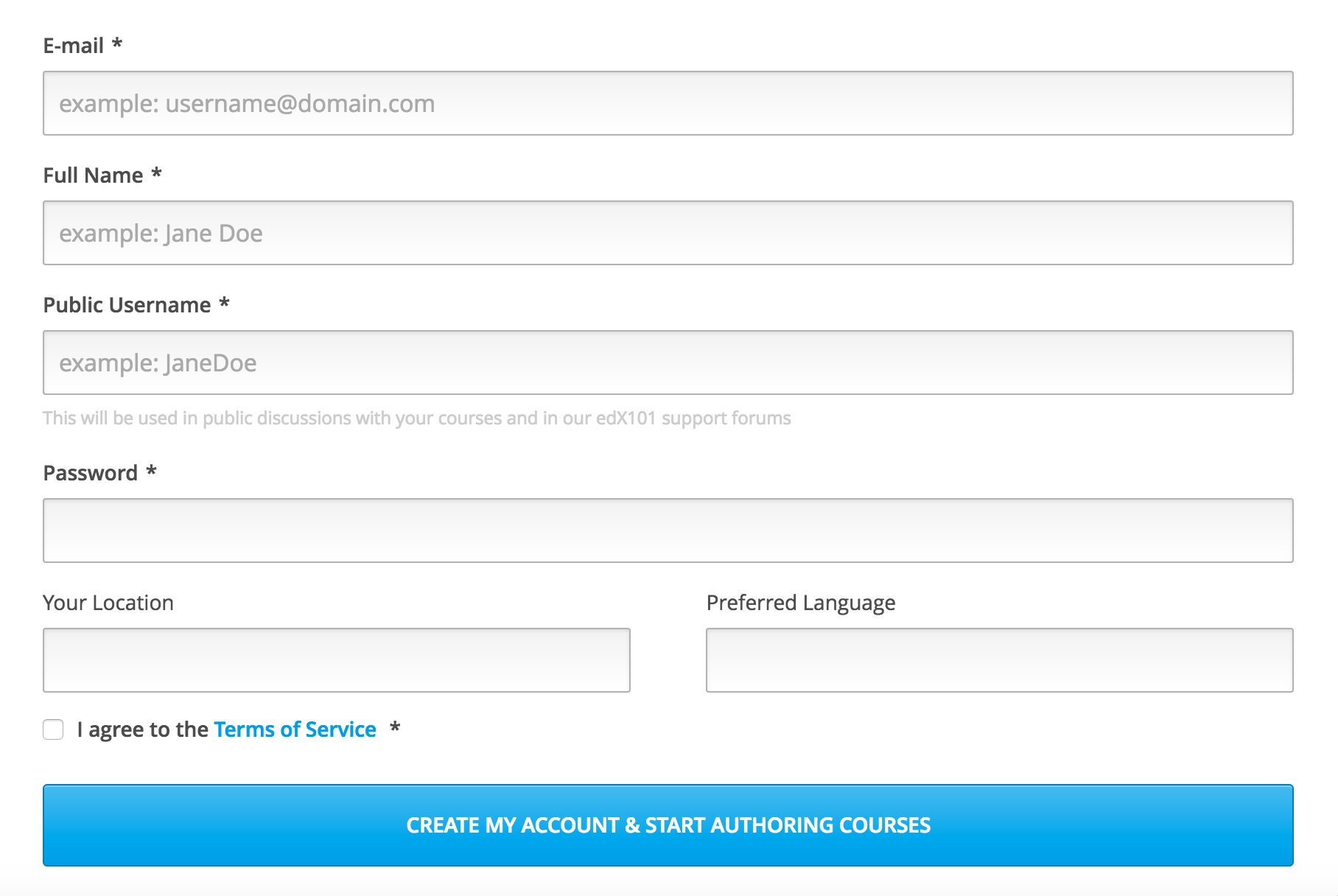Click the E-mail input field

(668, 103)
